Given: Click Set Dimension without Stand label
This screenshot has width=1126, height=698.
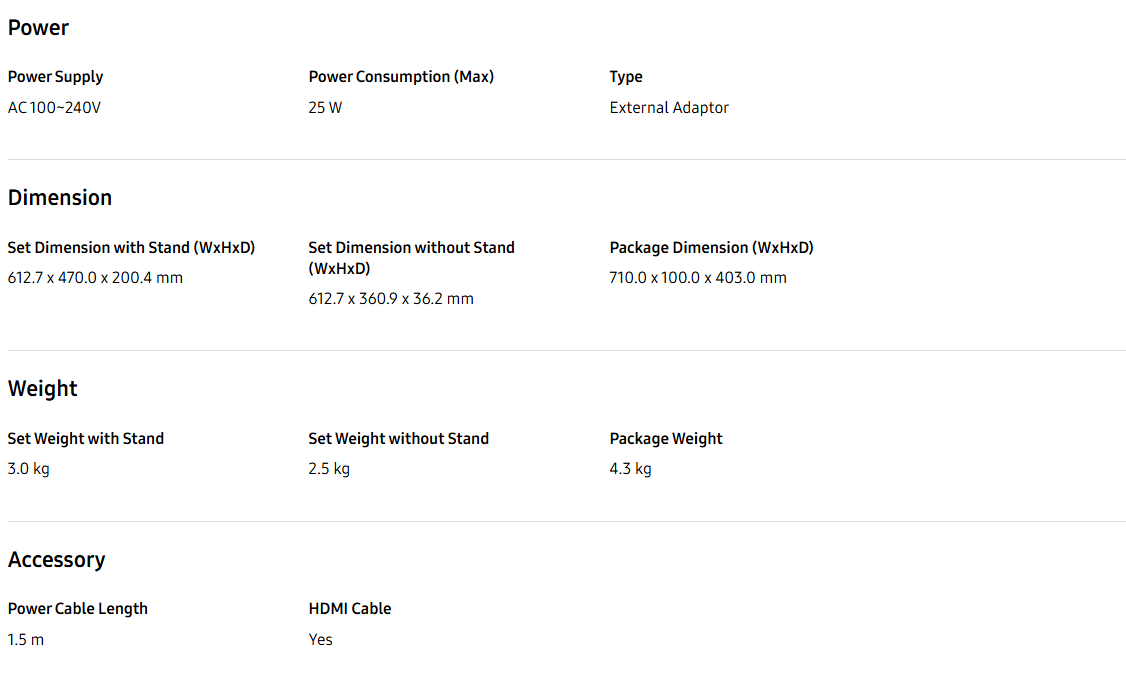Looking at the screenshot, I should pos(411,258).
